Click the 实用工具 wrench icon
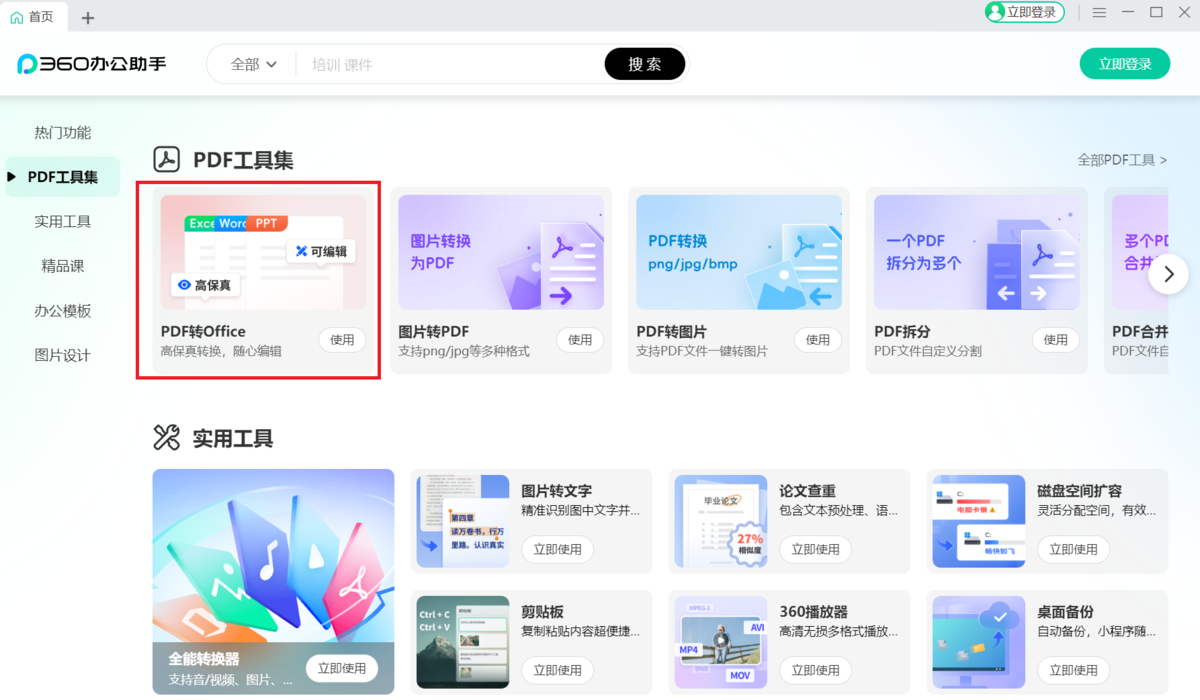 pyautogui.click(x=168, y=437)
